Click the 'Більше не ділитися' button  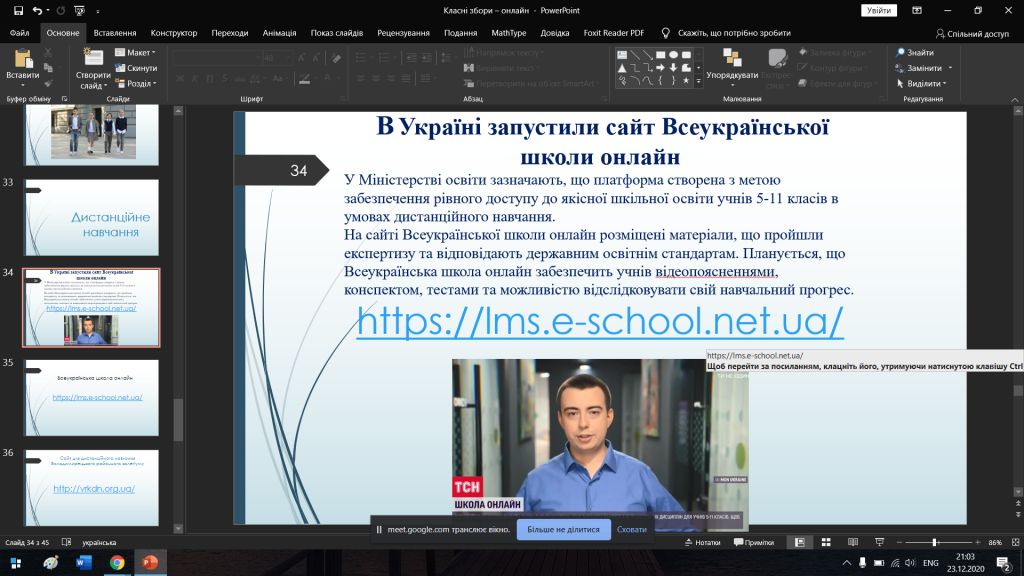pyautogui.click(x=563, y=529)
